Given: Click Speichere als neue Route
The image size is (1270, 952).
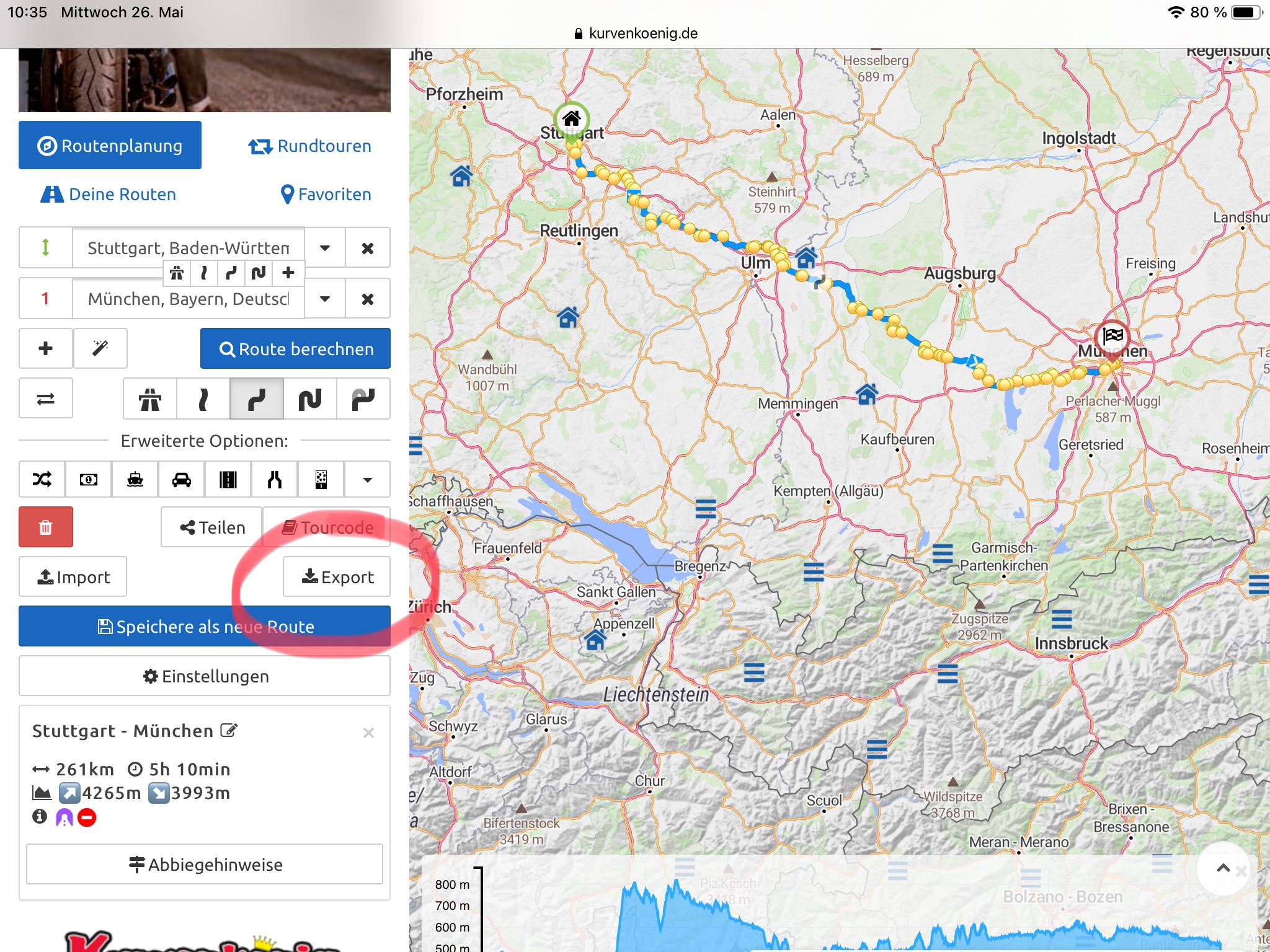Looking at the screenshot, I should [205, 627].
